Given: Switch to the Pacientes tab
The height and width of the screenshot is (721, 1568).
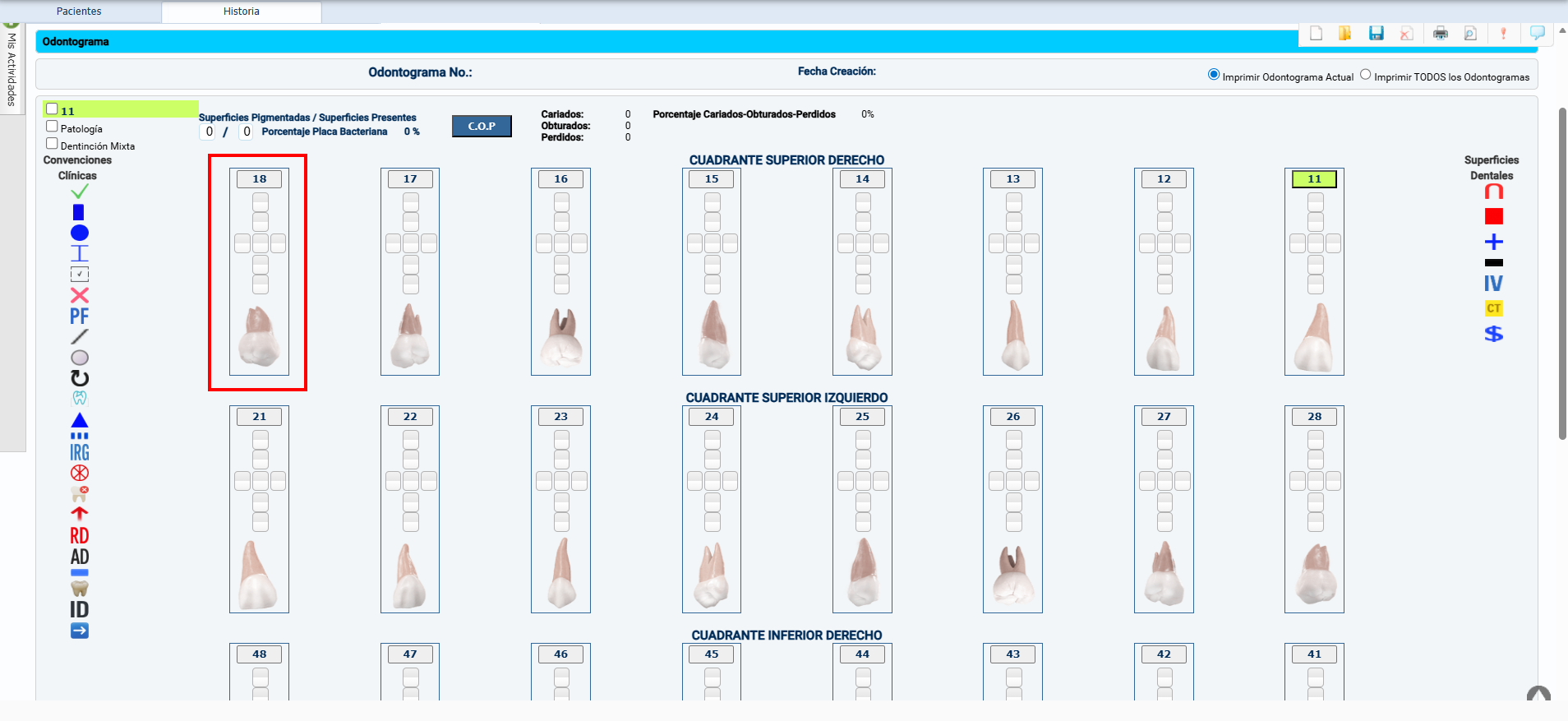Looking at the screenshot, I should pos(79,12).
